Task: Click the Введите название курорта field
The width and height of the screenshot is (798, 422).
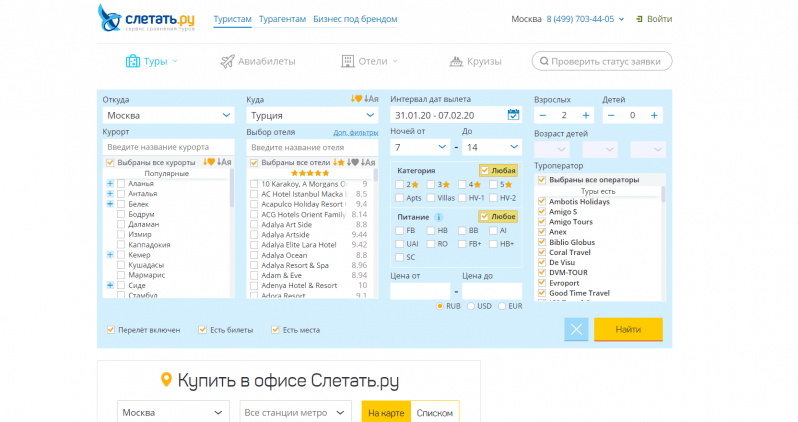Action: (x=168, y=147)
